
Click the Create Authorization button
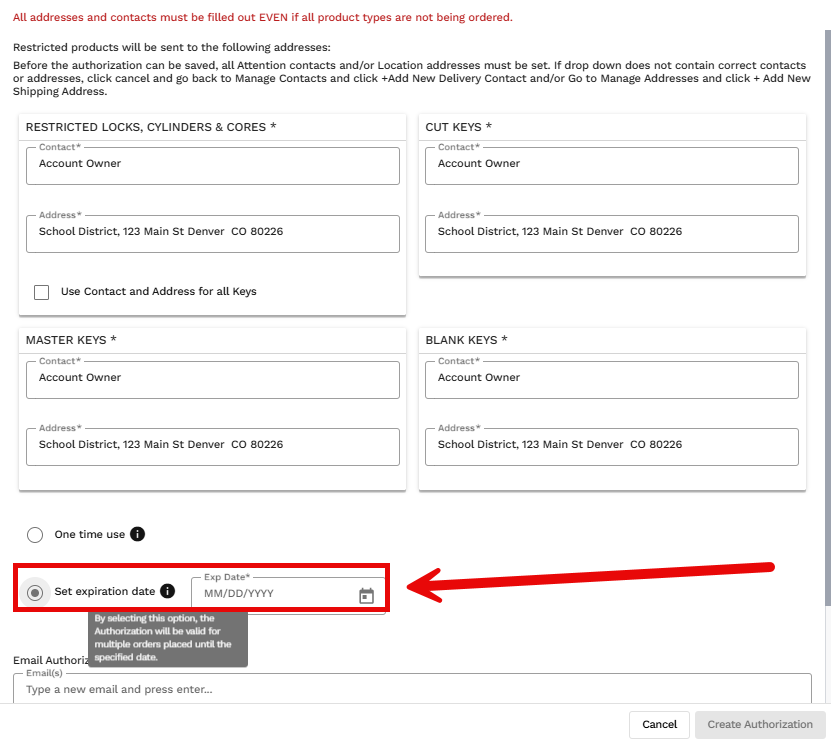tap(760, 724)
